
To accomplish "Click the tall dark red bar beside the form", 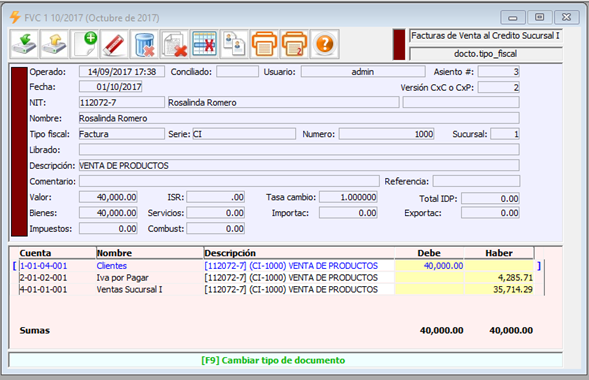I will (19, 152).
